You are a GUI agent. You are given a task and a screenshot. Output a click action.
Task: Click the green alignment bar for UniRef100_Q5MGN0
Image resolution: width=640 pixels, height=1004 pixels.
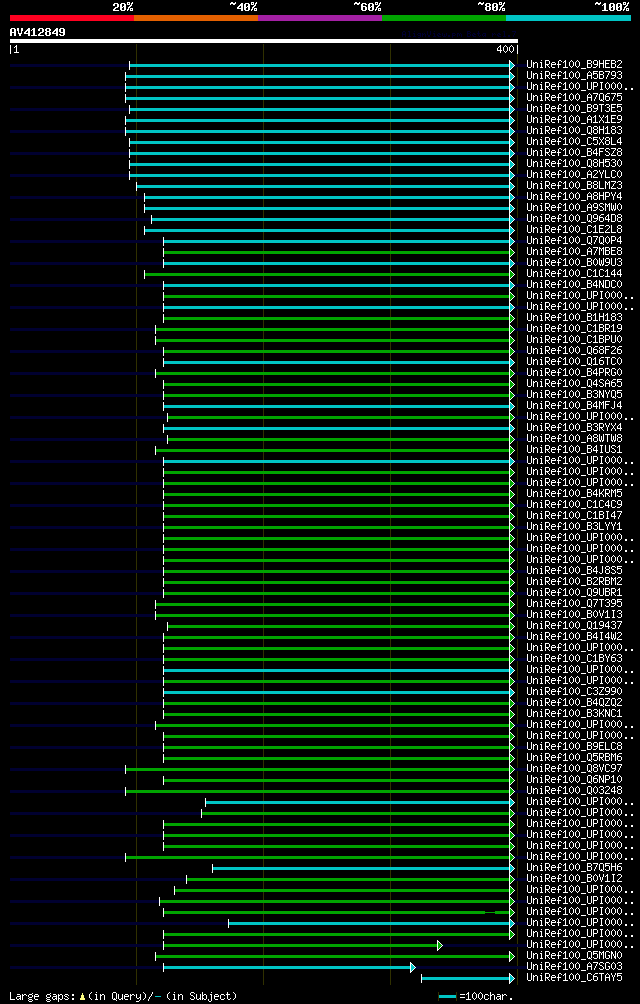(333, 957)
